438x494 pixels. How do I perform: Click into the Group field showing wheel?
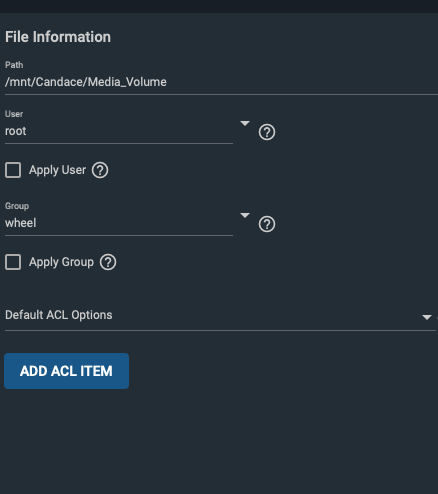119,223
